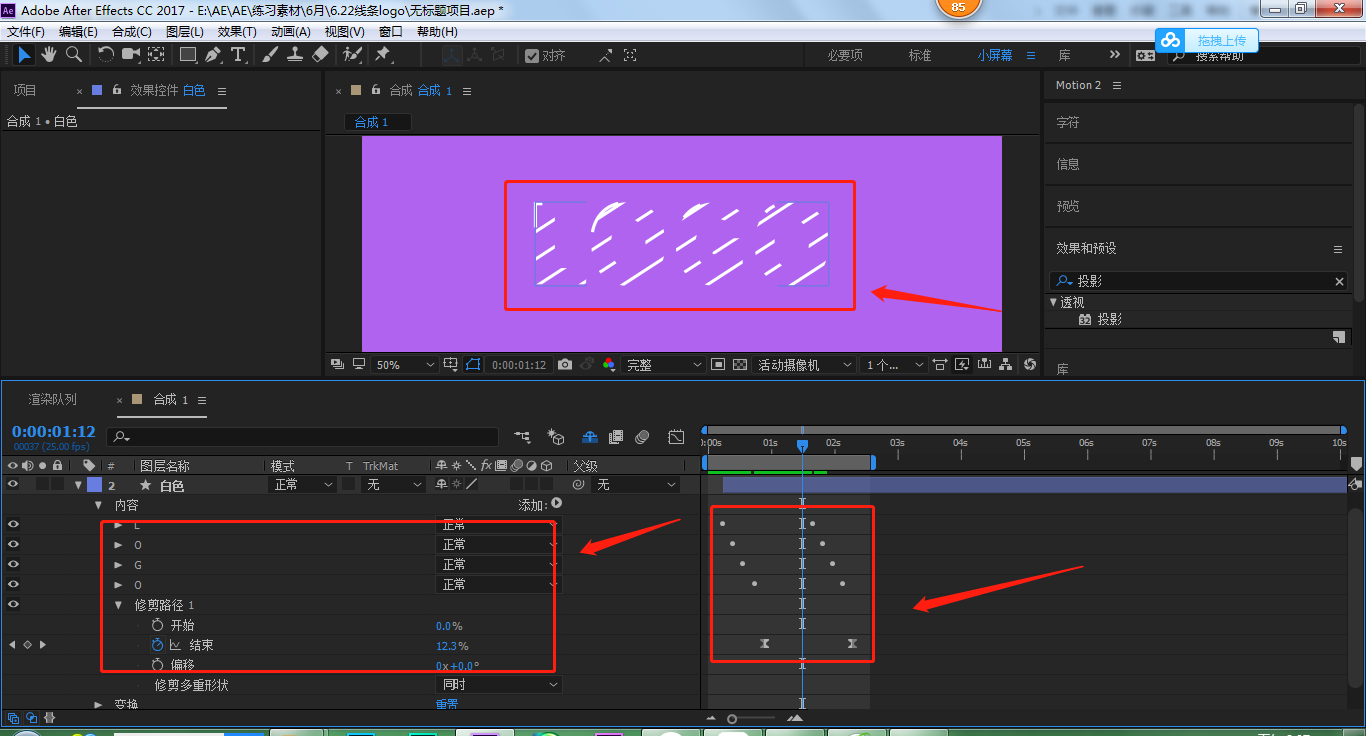
Task: Select the Puppet Pin tool
Action: coord(382,54)
